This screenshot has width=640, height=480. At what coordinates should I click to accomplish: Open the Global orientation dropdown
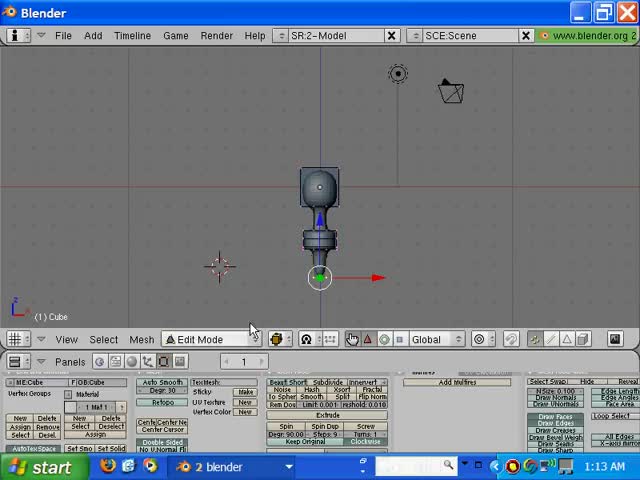(437, 339)
